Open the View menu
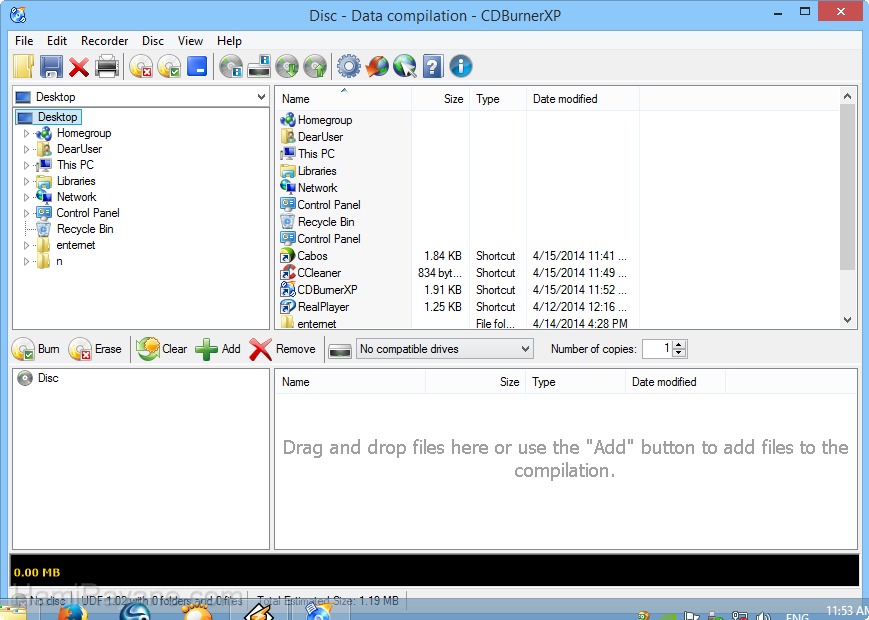This screenshot has height=620, width=869. point(190,41)
